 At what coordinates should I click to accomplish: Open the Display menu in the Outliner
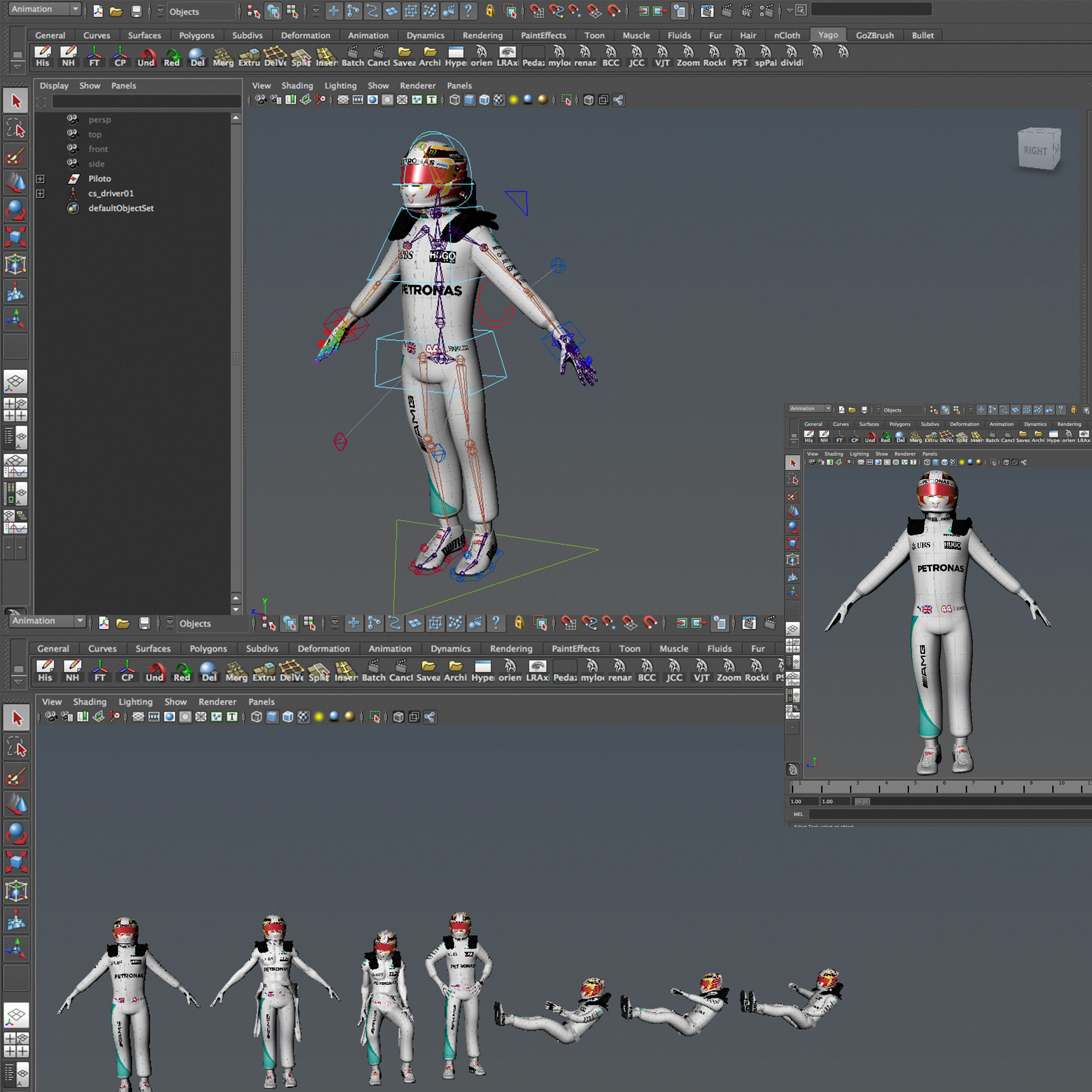54,85
